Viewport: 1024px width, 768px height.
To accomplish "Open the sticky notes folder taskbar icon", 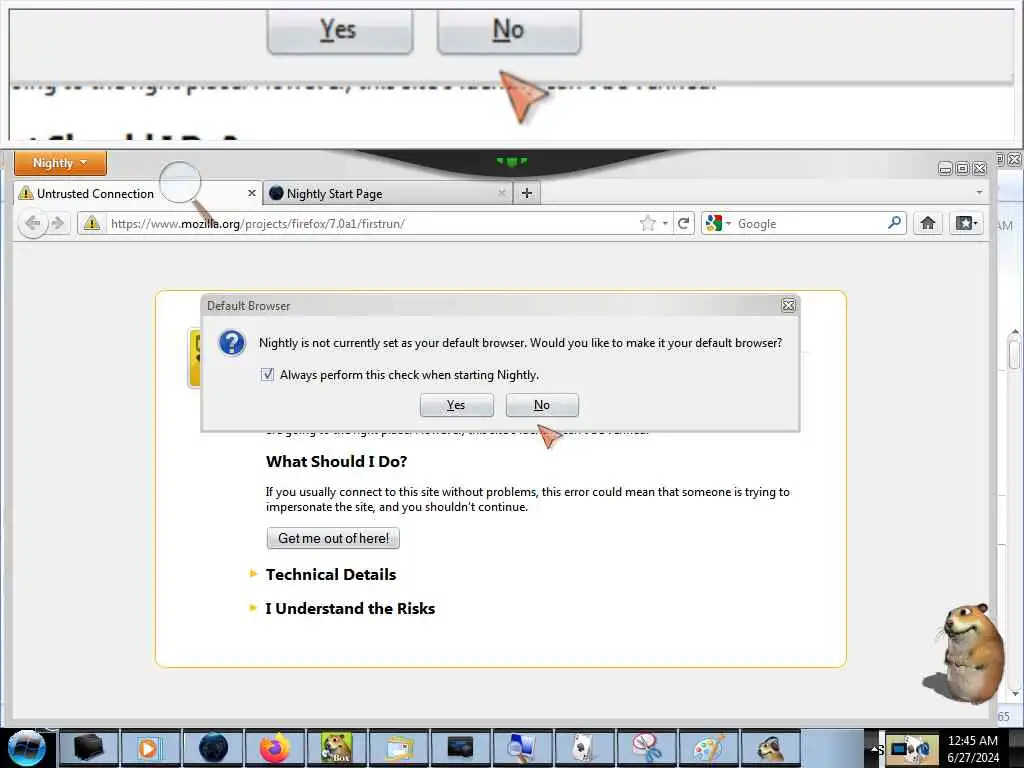I will point(399,748).
